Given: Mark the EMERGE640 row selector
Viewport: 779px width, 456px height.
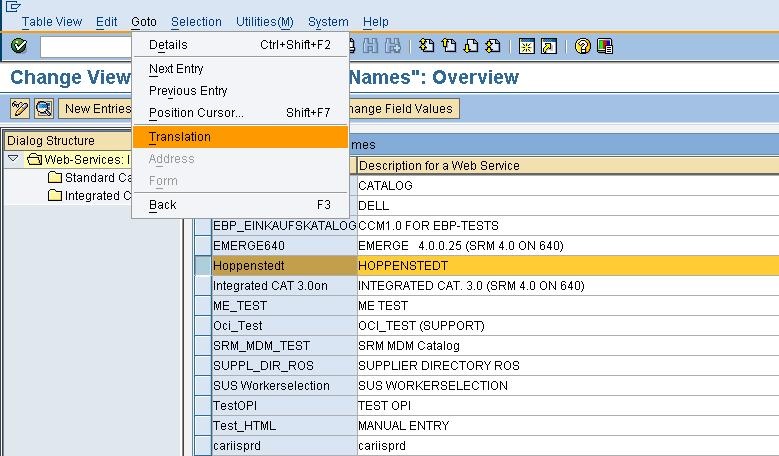Looking at the screenshot, I should click(x=203, y=245).
